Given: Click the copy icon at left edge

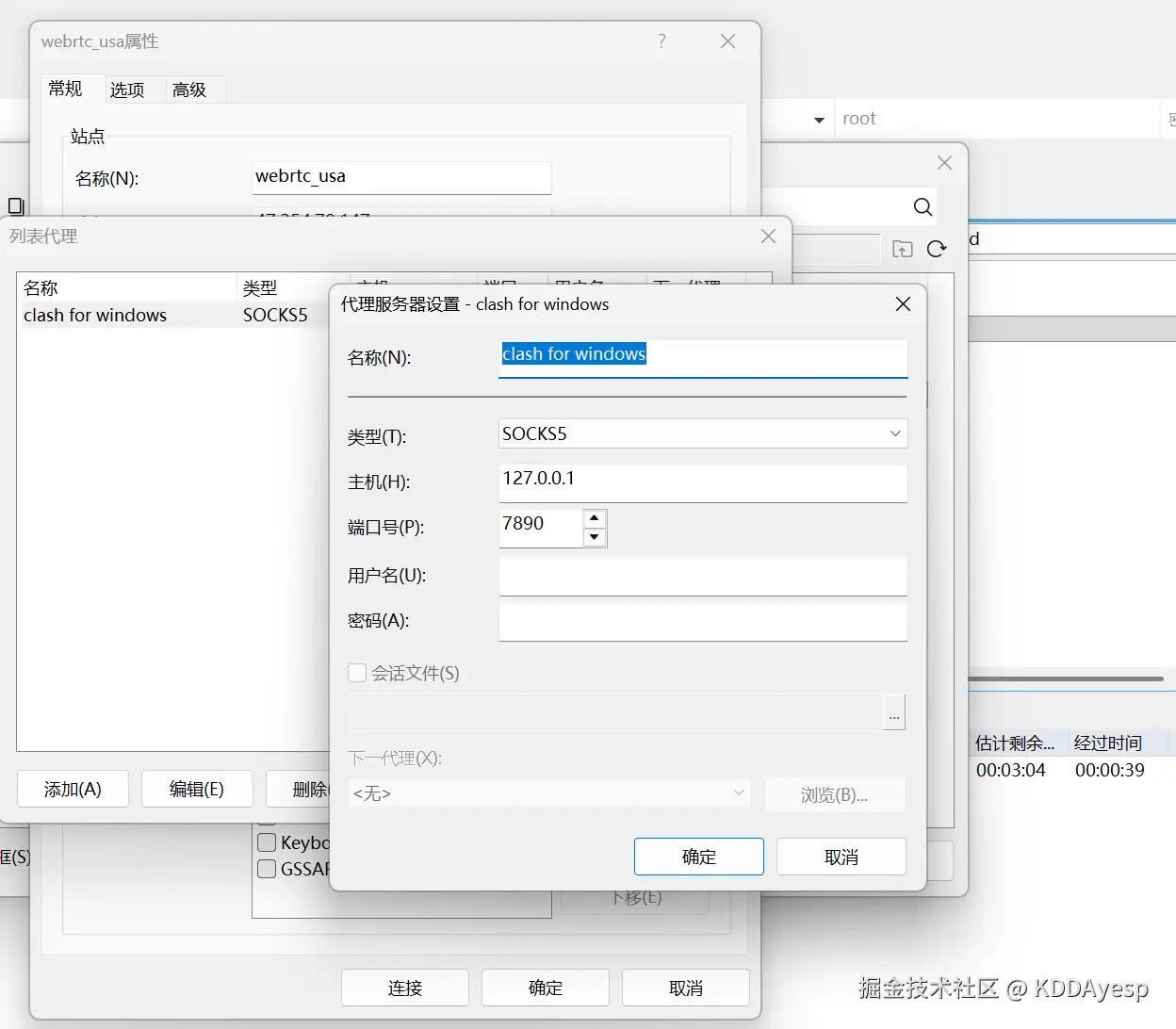Looking at the screenshot, I should click(15, 205).
